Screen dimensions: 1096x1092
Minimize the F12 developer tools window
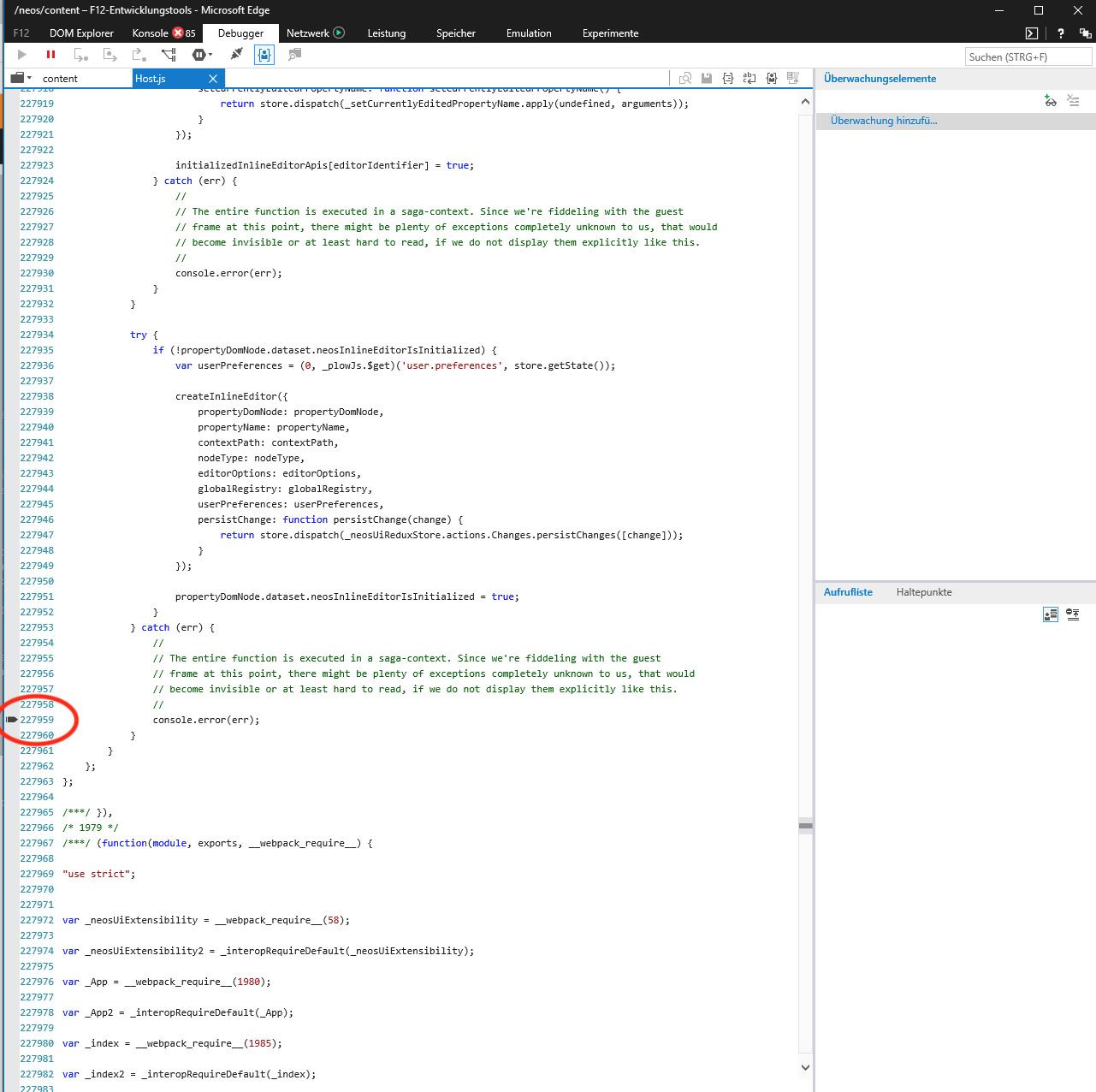999,10
